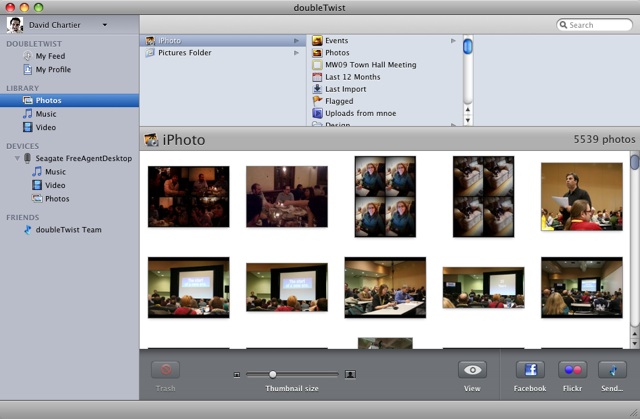Screen dimensions: 640x419
Task: Click the Library Photos icon
Action: (27, 100)
